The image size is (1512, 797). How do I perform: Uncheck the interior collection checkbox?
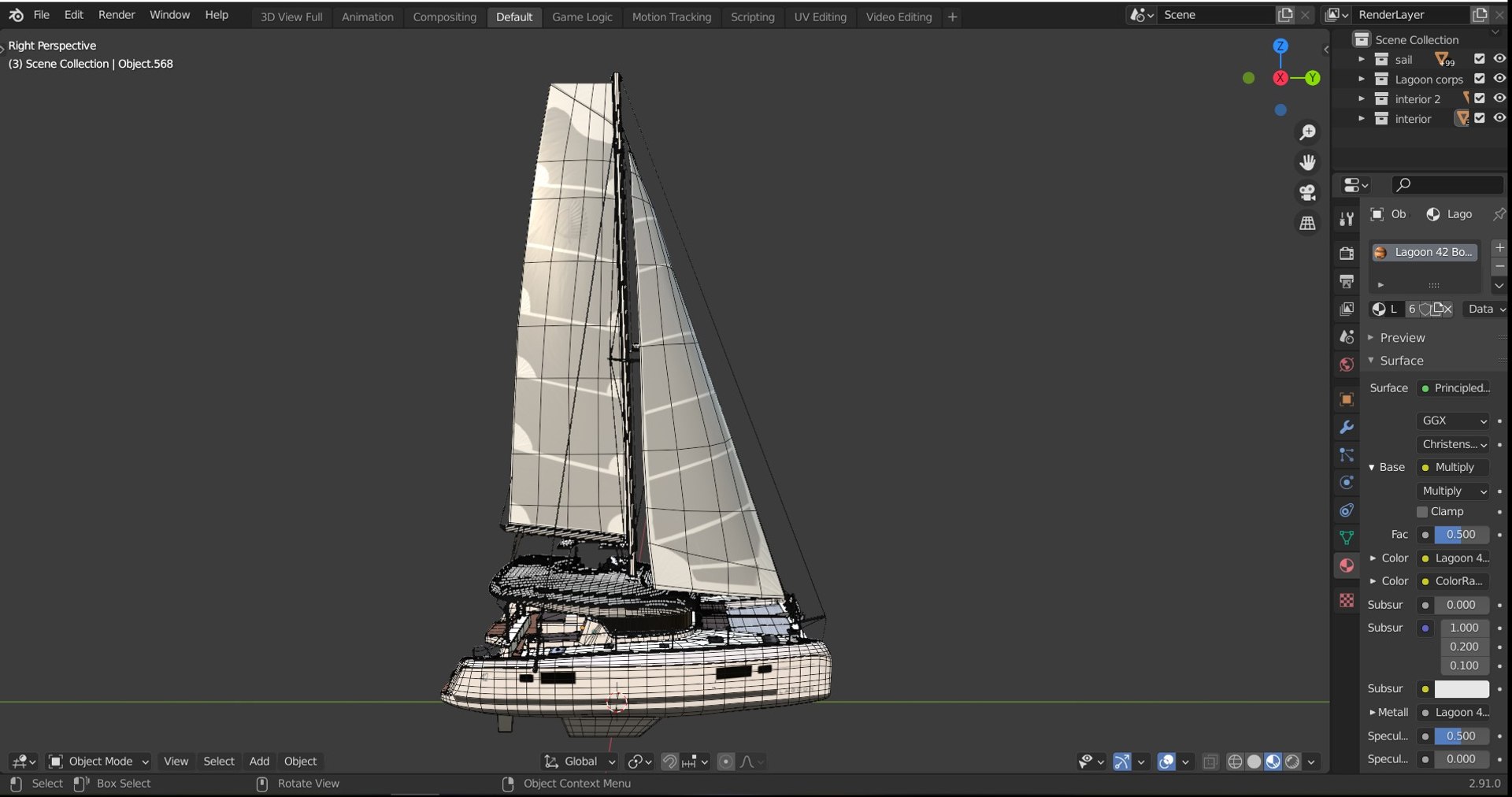click(1480, 117)
